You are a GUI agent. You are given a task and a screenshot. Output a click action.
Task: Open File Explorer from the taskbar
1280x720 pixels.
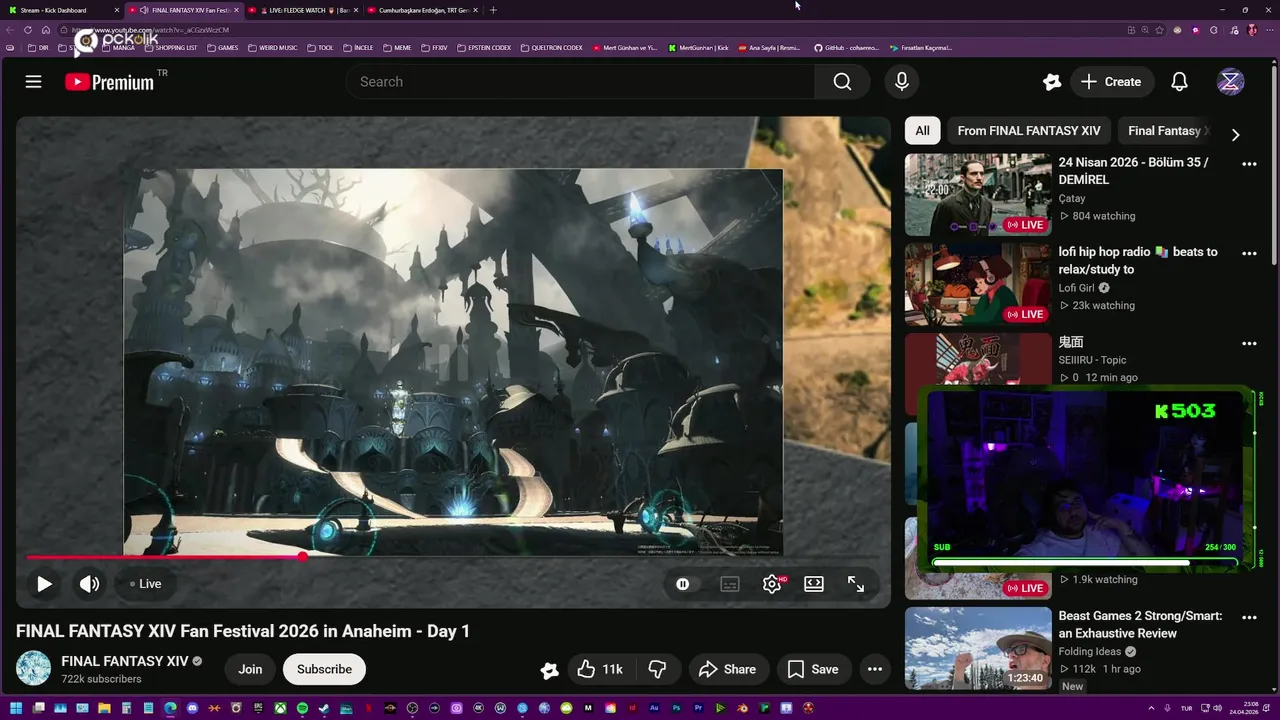pyautogui.click(x=104, y=708)
